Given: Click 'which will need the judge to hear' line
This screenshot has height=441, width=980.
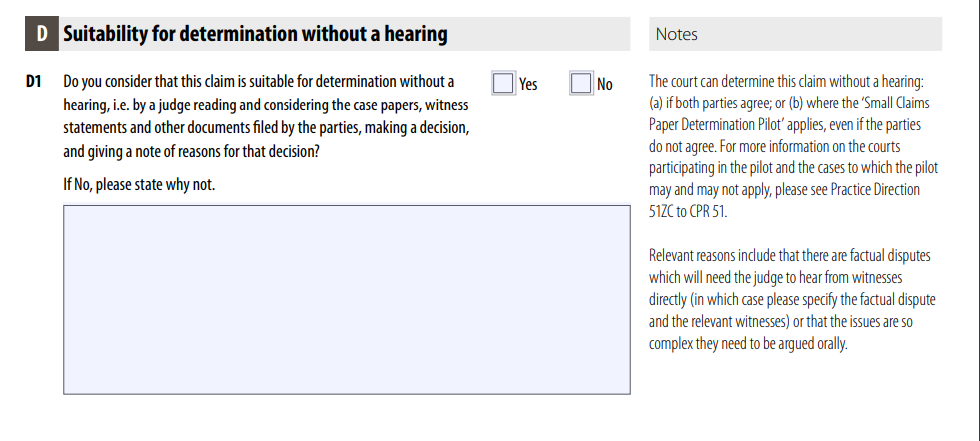Looking at the screenshot, I should coord(776,277).
